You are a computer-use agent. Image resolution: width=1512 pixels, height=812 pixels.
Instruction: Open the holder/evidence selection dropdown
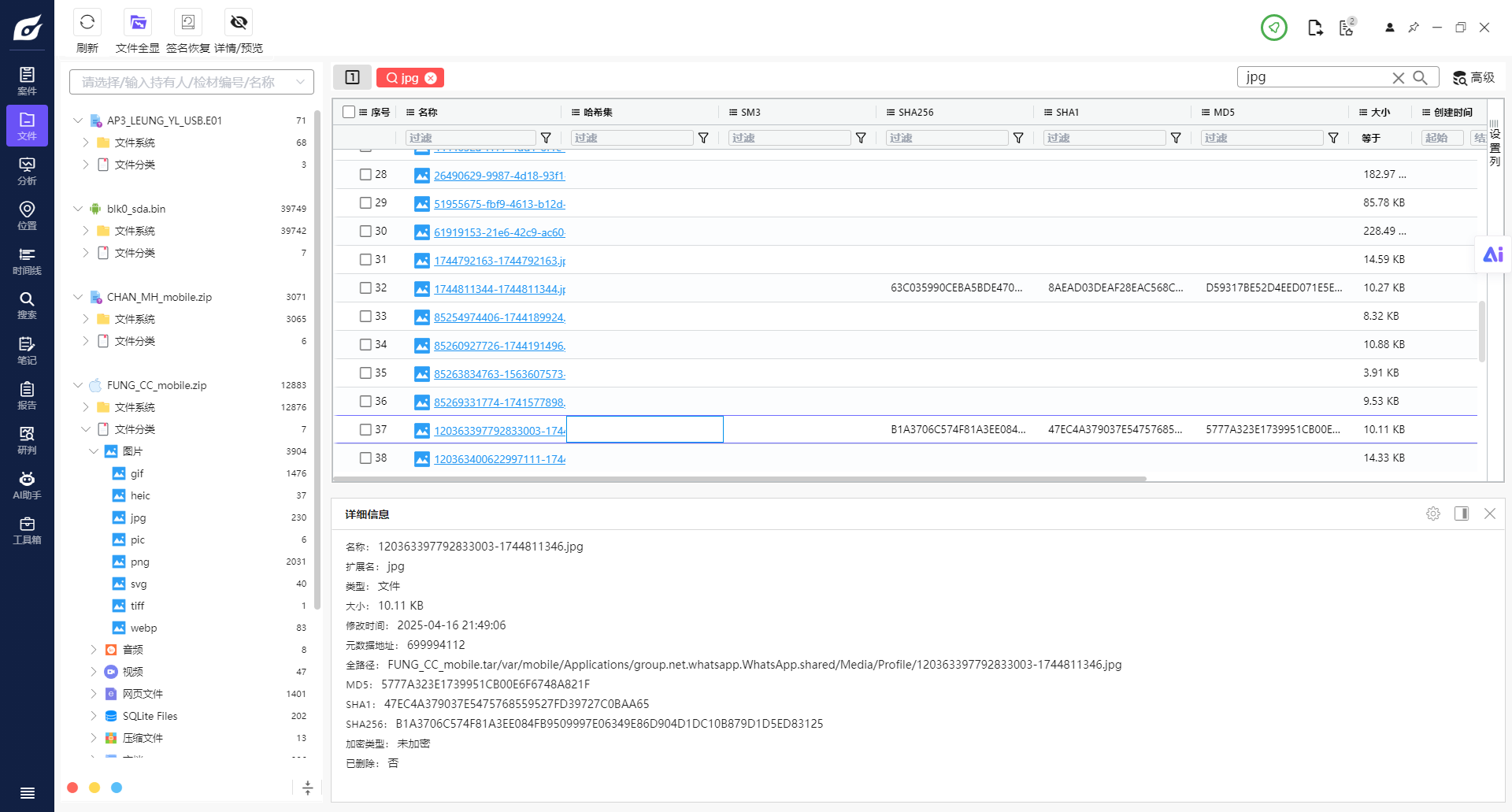point(191,82)
